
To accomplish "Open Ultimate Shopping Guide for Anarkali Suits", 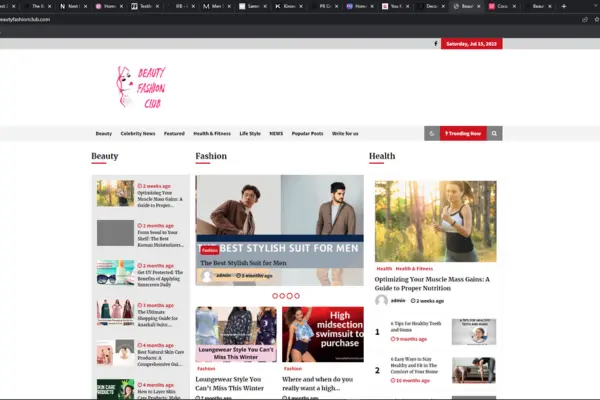I will 157,318.
